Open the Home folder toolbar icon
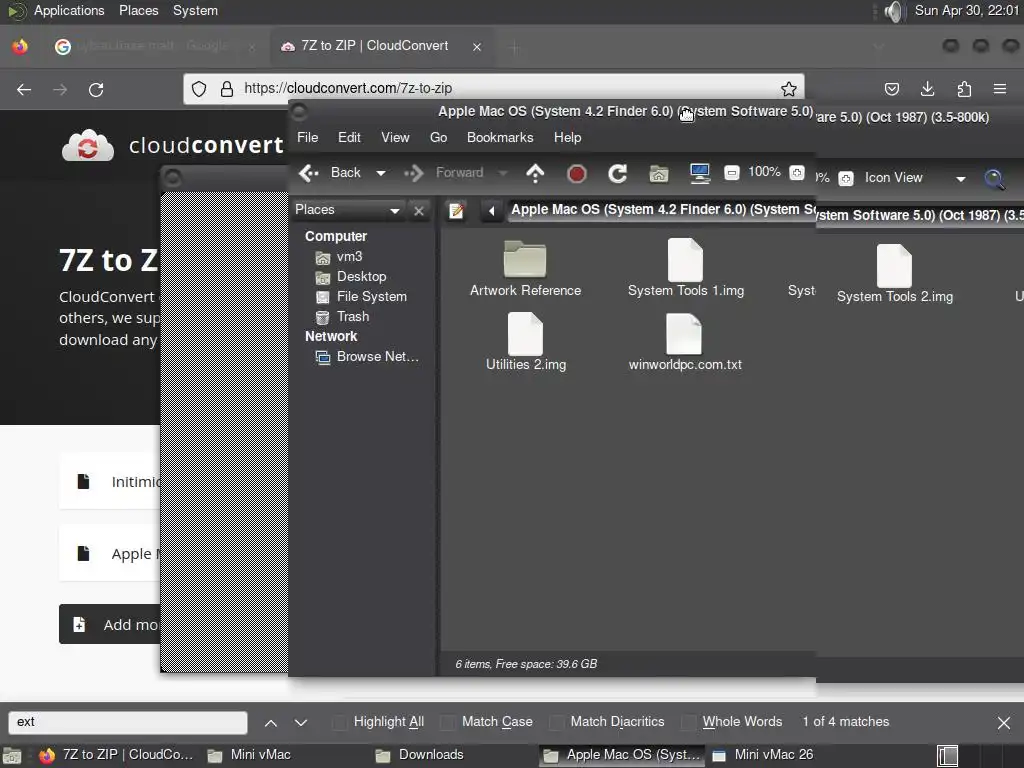Image resolution: width=1024 pixels, height=768 pixels. [x=658, y=173]
